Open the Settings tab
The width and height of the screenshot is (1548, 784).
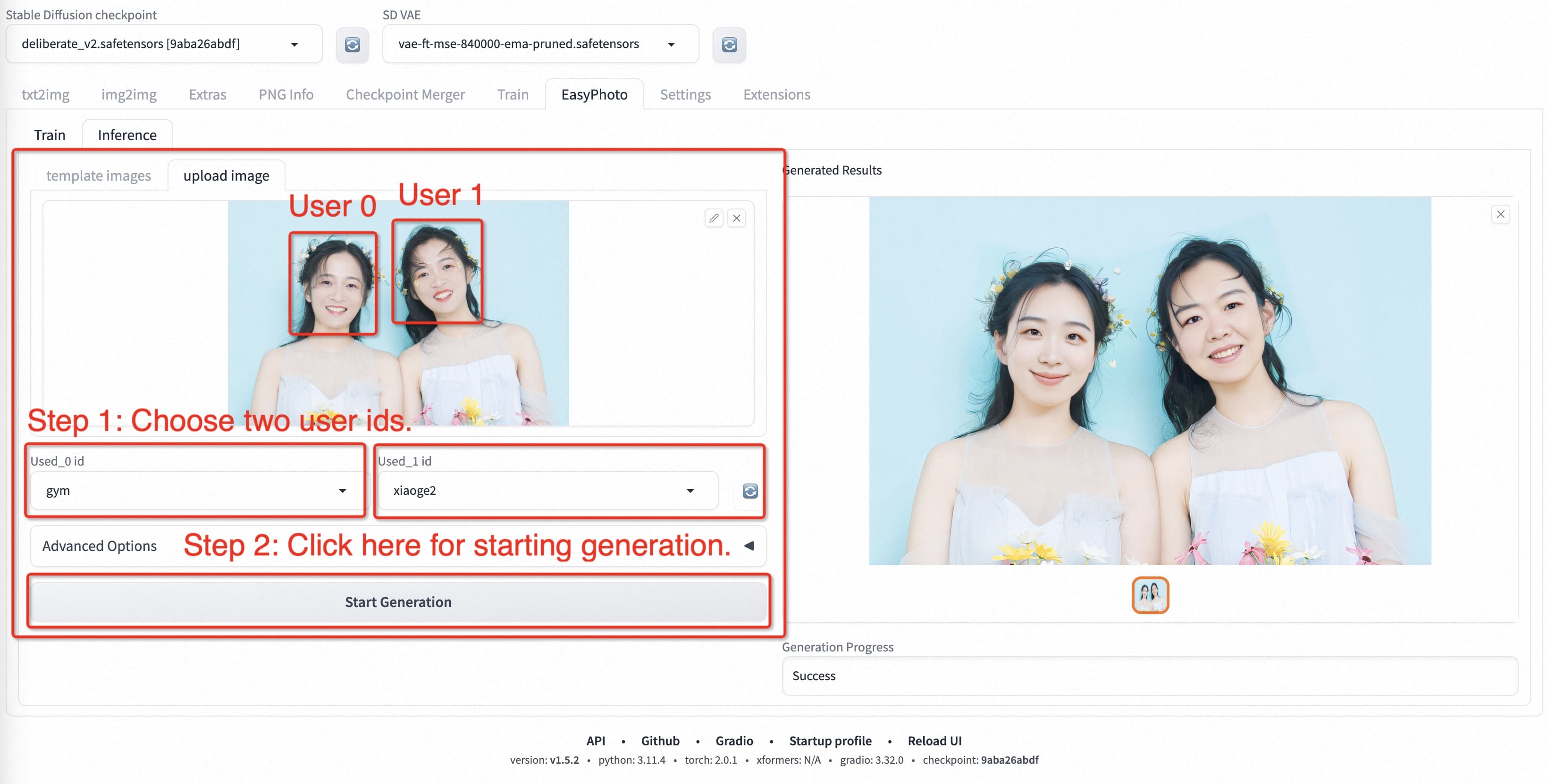pyautogui.click(x=685, y=94)
